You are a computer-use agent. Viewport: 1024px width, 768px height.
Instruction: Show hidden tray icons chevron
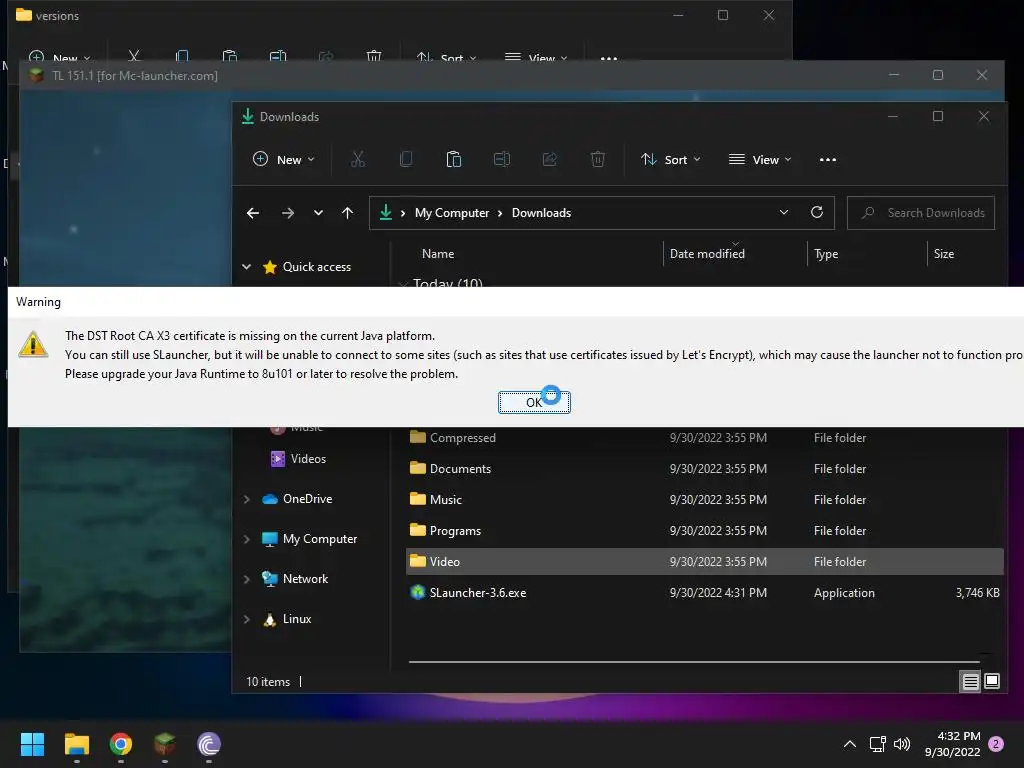(850, 744)
